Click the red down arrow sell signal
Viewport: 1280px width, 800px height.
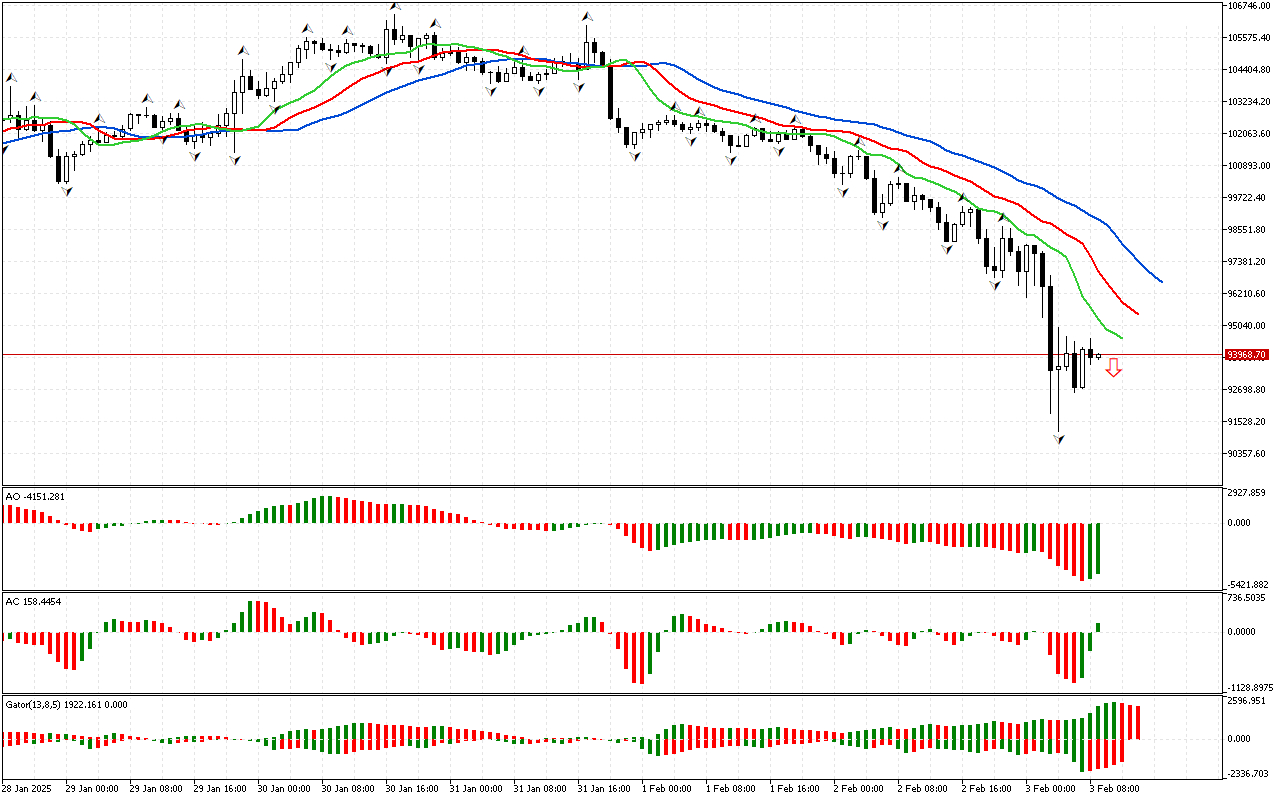pos(1113,369)
